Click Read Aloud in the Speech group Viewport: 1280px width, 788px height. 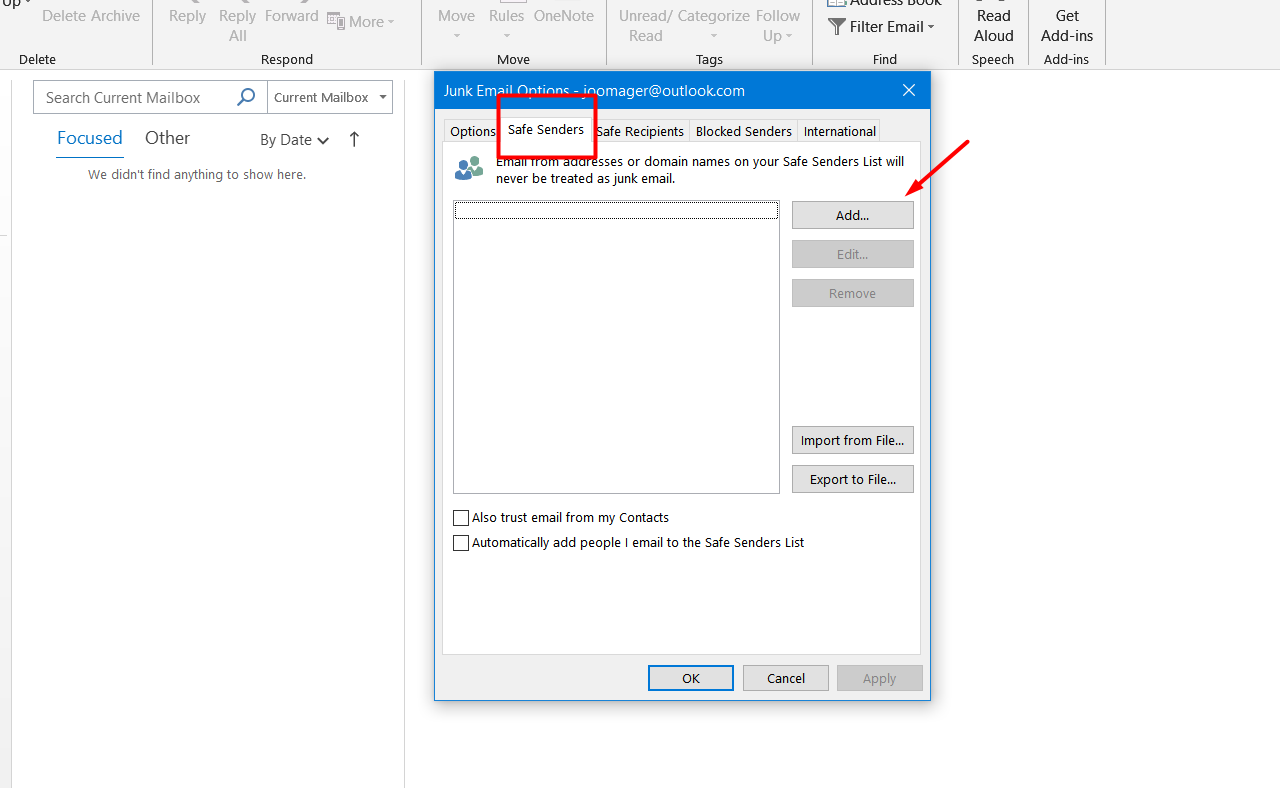tap(993, 26)
